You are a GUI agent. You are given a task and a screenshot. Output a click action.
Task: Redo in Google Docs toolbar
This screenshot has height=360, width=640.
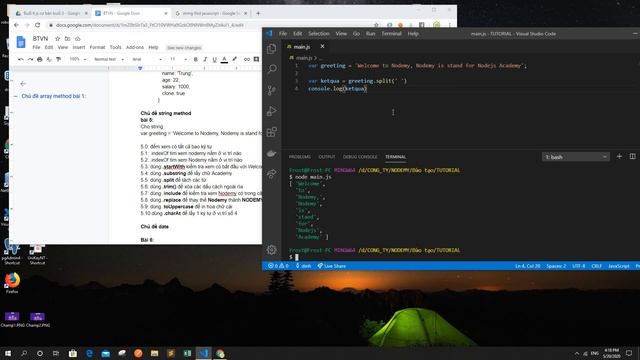point(30,59)
